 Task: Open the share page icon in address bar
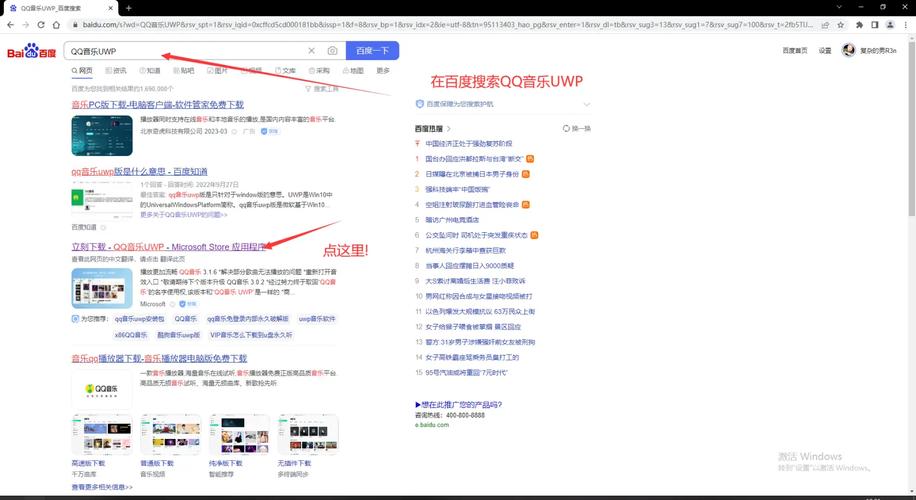[x=825, y=25]
